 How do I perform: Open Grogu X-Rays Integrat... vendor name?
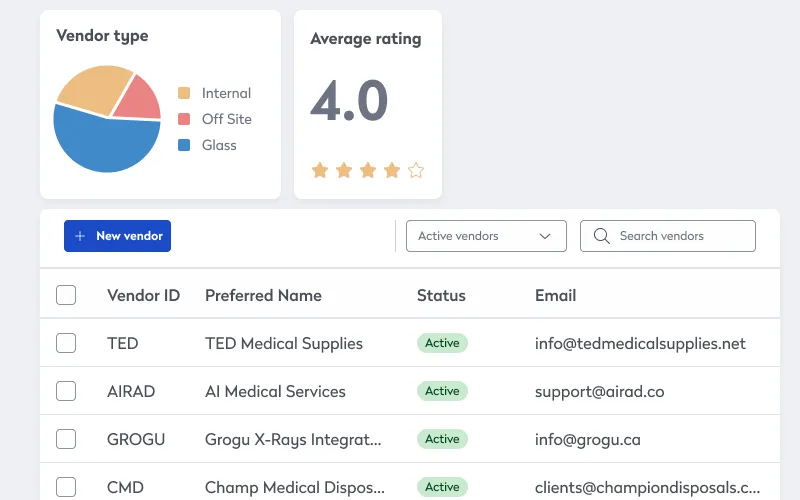click(293, 439)
